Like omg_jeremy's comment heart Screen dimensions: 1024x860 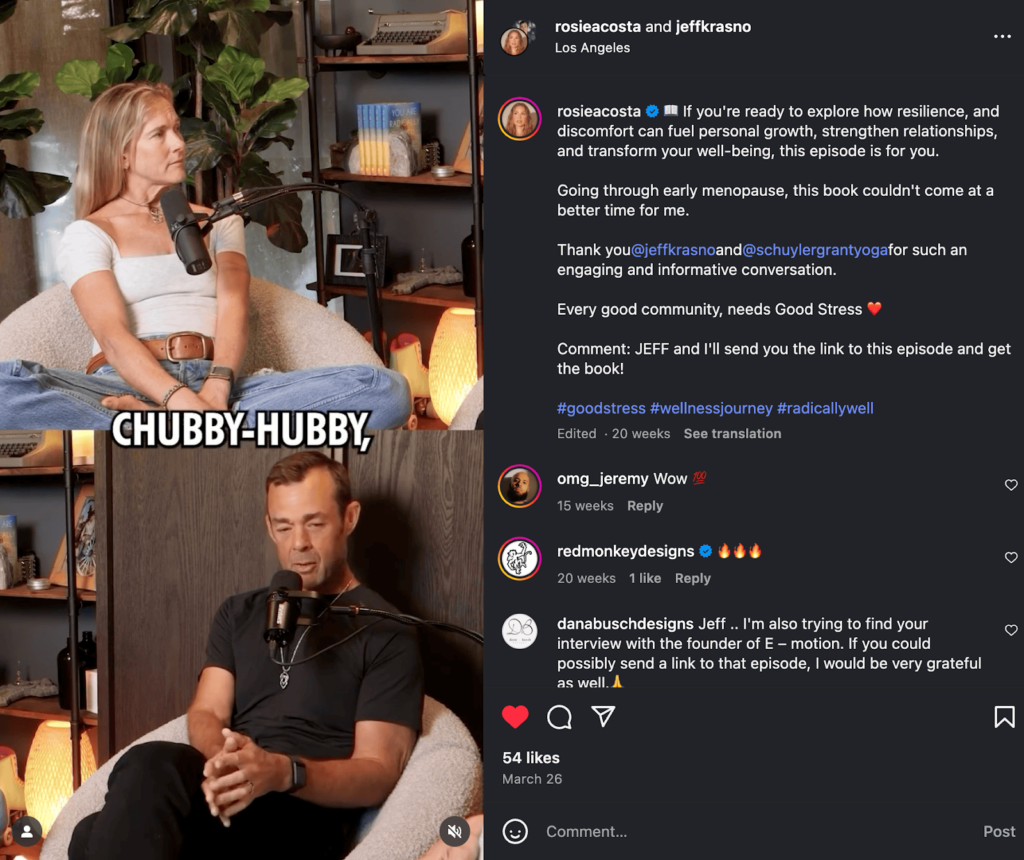click(1010, 485)
